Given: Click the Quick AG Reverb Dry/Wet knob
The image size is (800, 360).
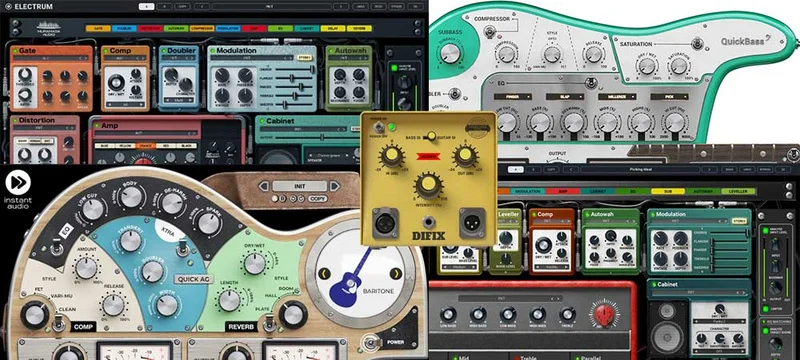Looking at the screenshot, I should point(255,264).
